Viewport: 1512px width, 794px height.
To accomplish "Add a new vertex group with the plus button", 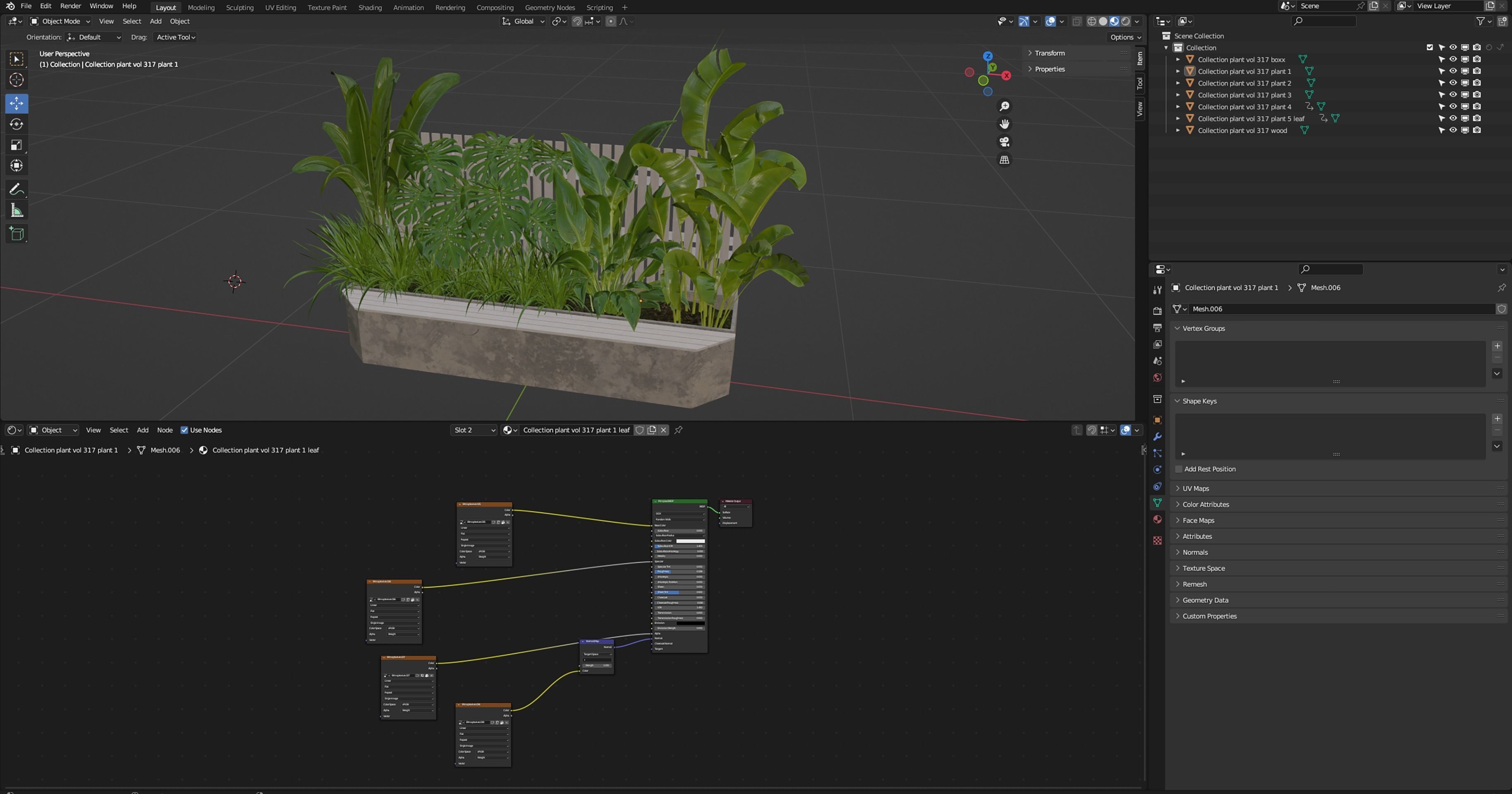I will [1497, 346].
